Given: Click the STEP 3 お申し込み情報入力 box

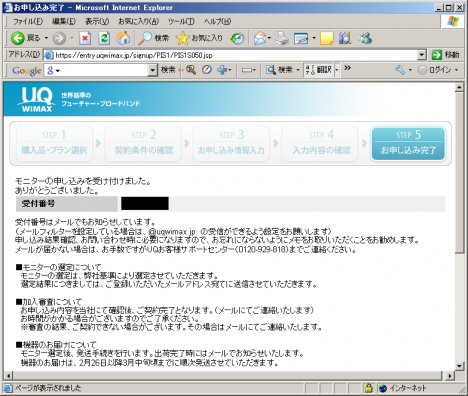Looking at the screenshot, I should point(231,144).
